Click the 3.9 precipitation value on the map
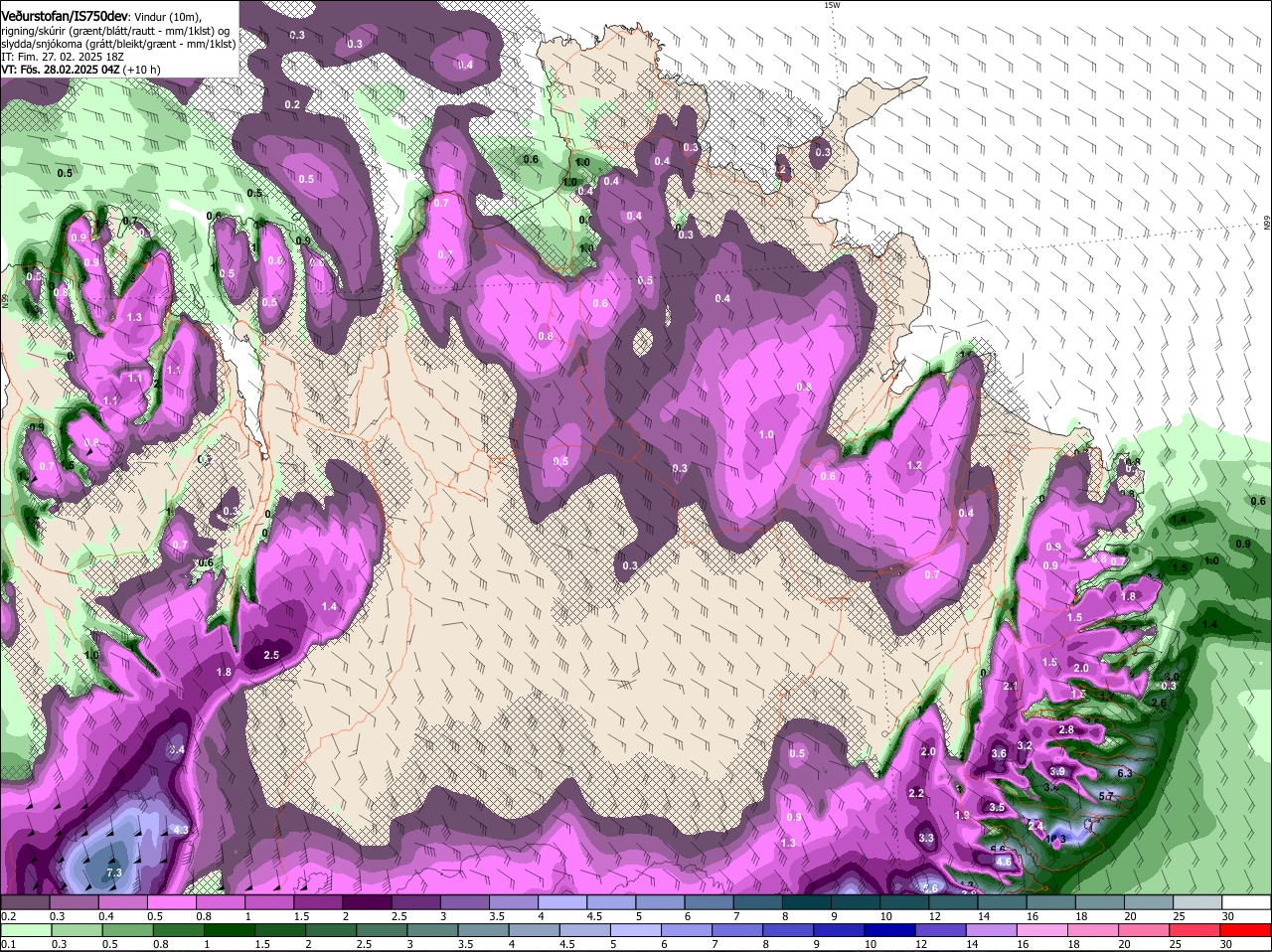This screenshot has width=1272, height=952. coord(1057,771)
